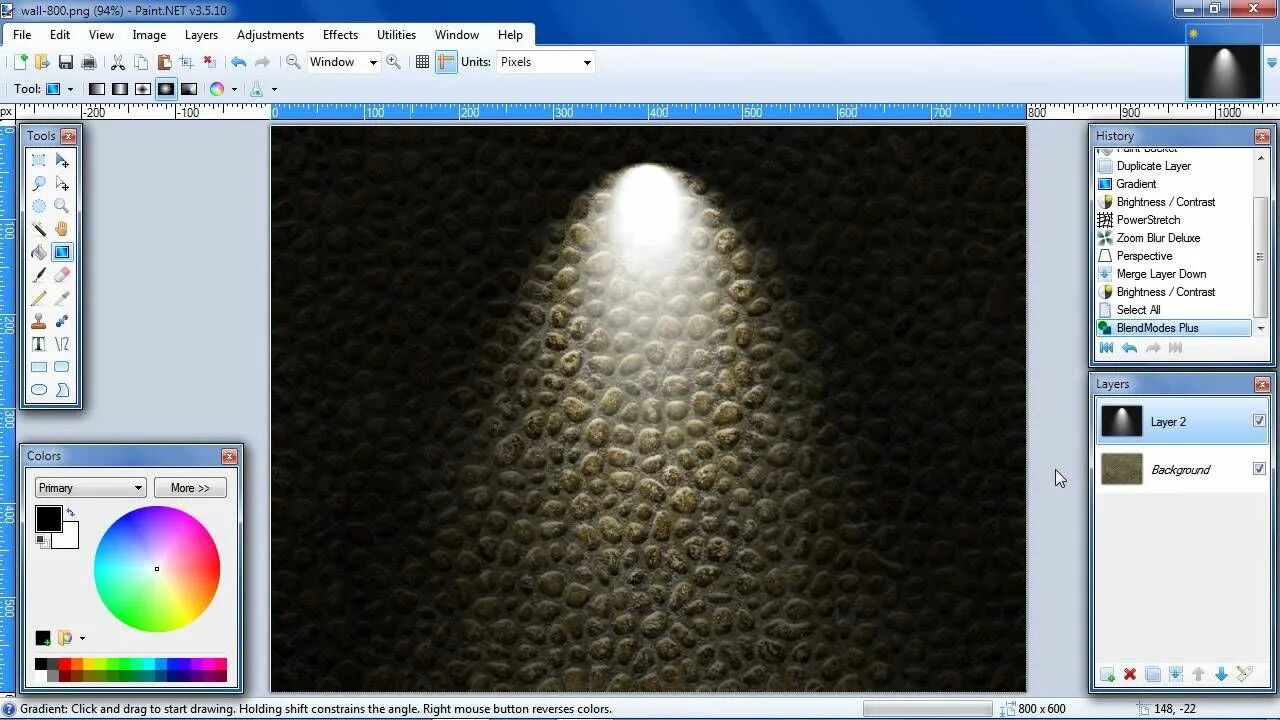This screenshot has width=1280, height=720.
Task: Select the Paintbrush tool
Action: pos(39,275)
